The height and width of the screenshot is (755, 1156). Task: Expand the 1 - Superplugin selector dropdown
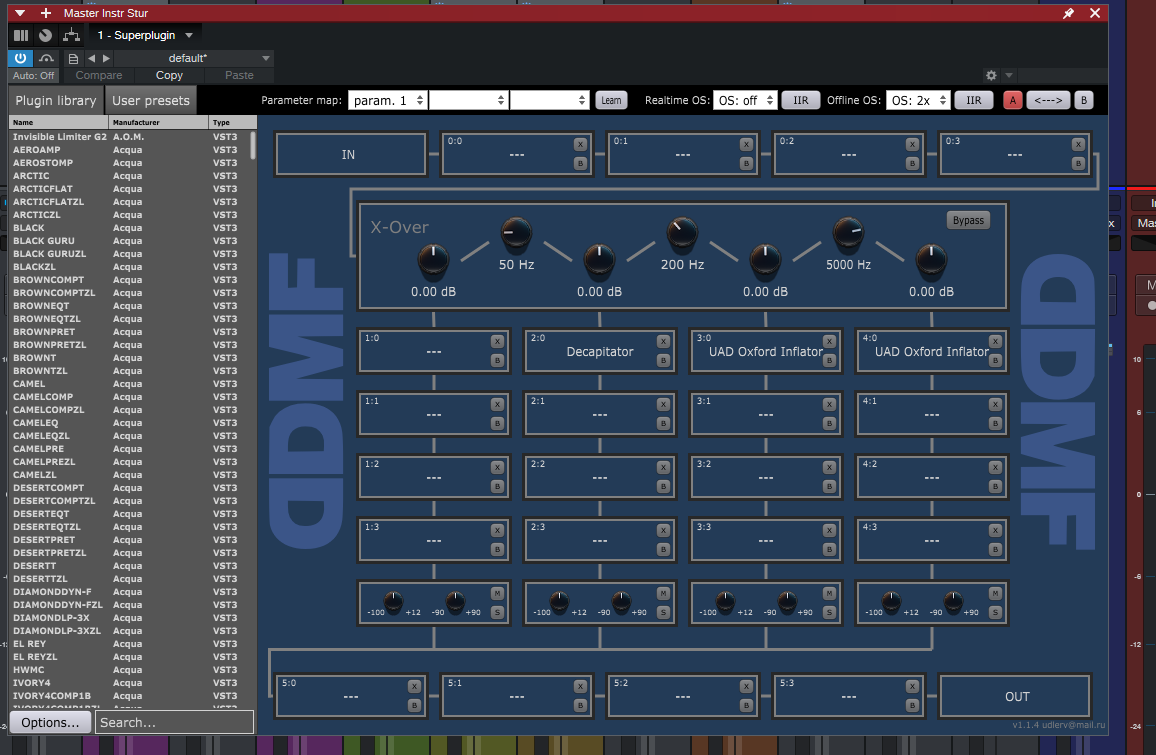pyautogui.click(x=189, y=35)
